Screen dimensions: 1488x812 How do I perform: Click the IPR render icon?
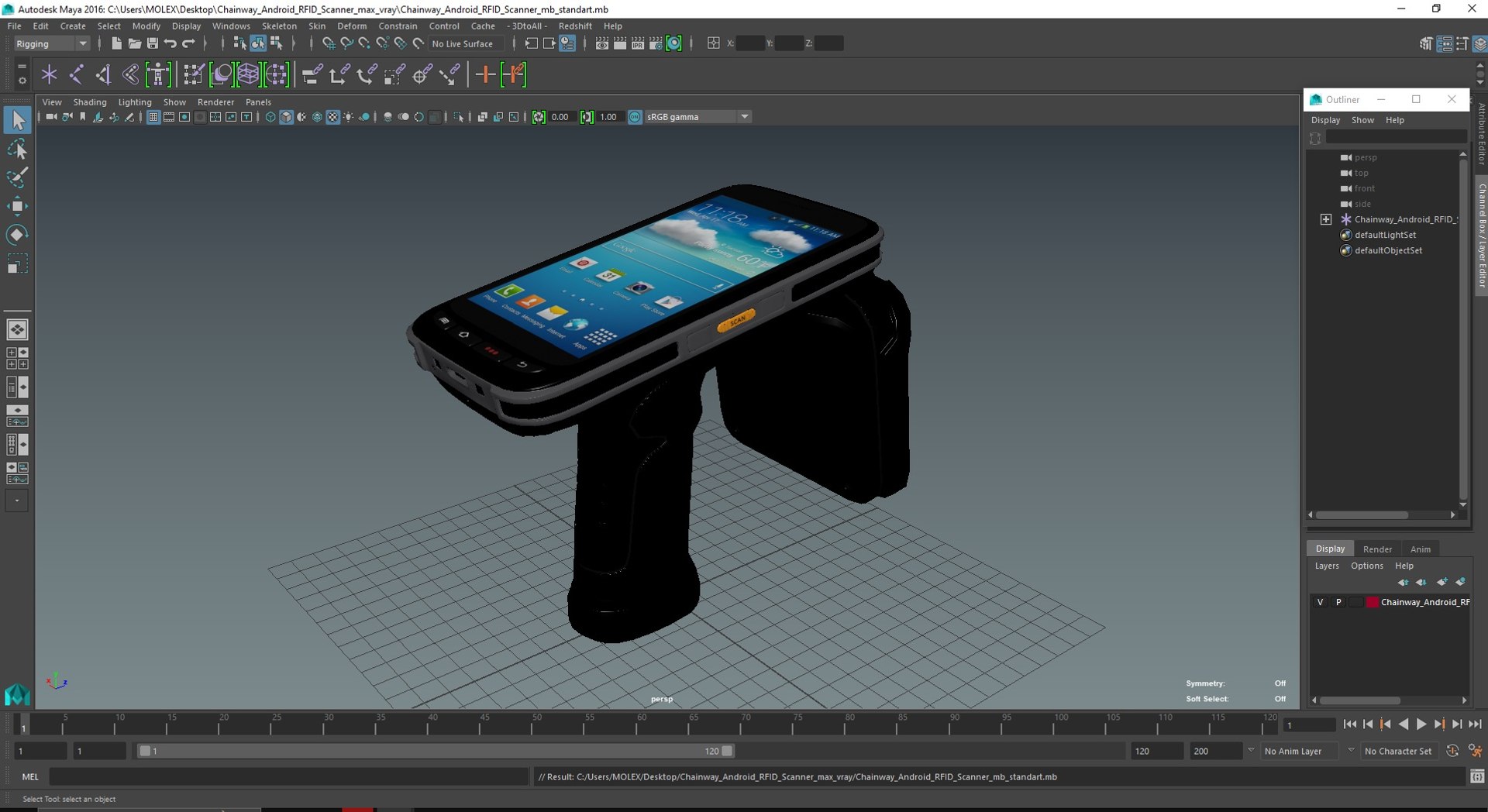coord(638,43)
